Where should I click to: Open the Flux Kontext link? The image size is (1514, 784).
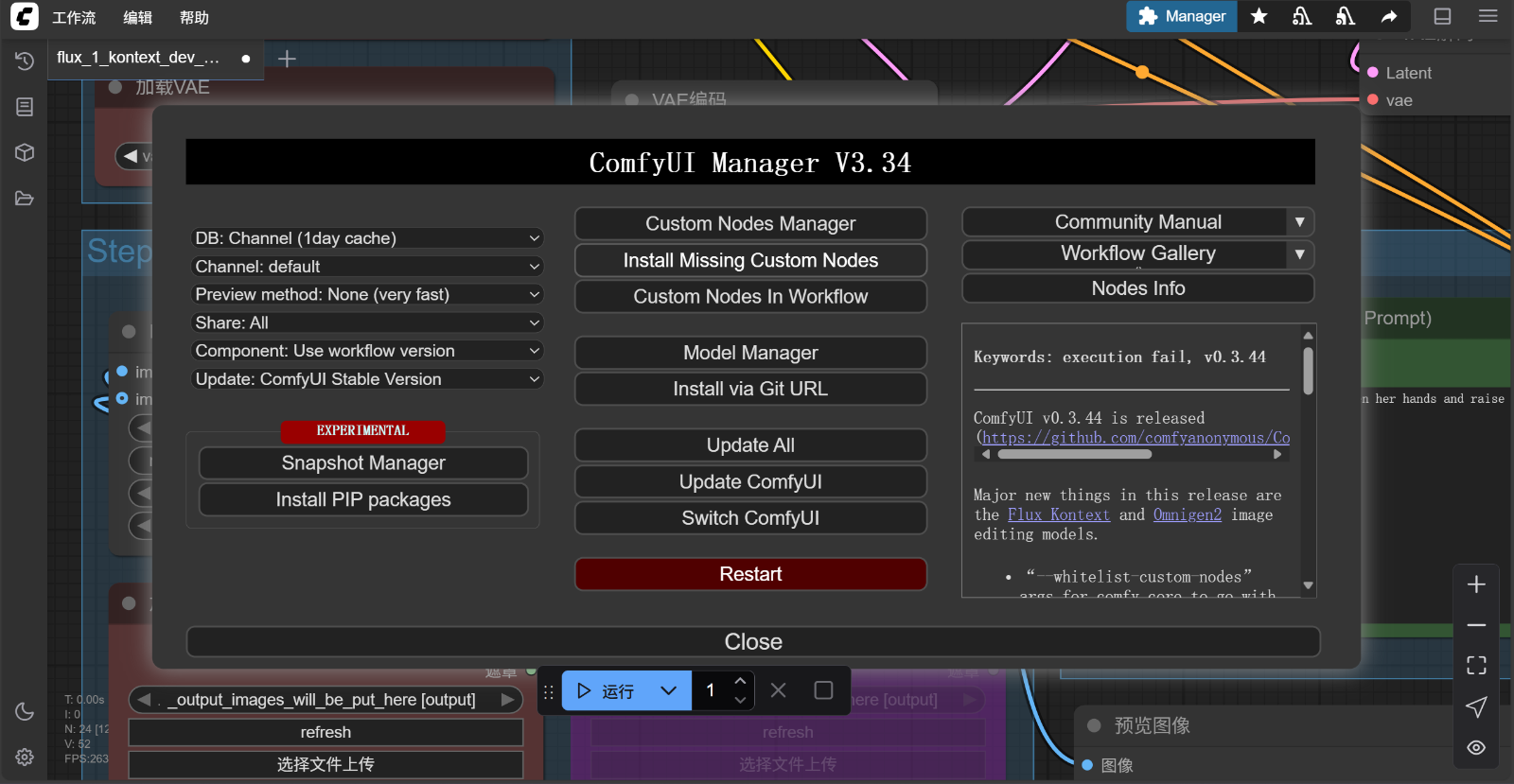pos(1058,515)
